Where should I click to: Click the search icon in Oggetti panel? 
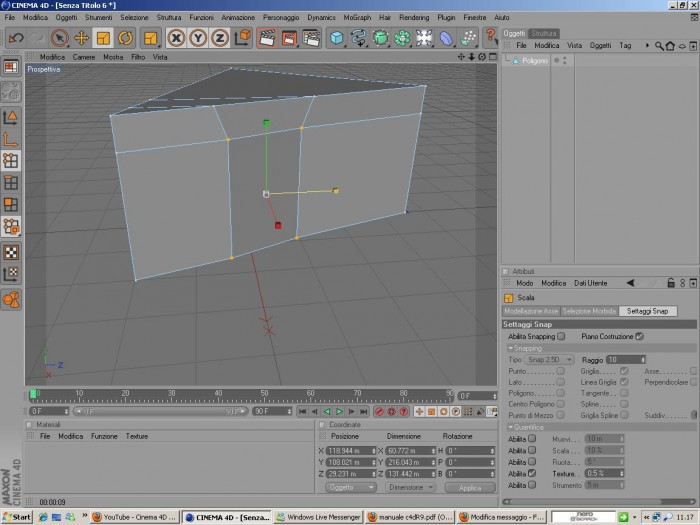coord(659,46)
